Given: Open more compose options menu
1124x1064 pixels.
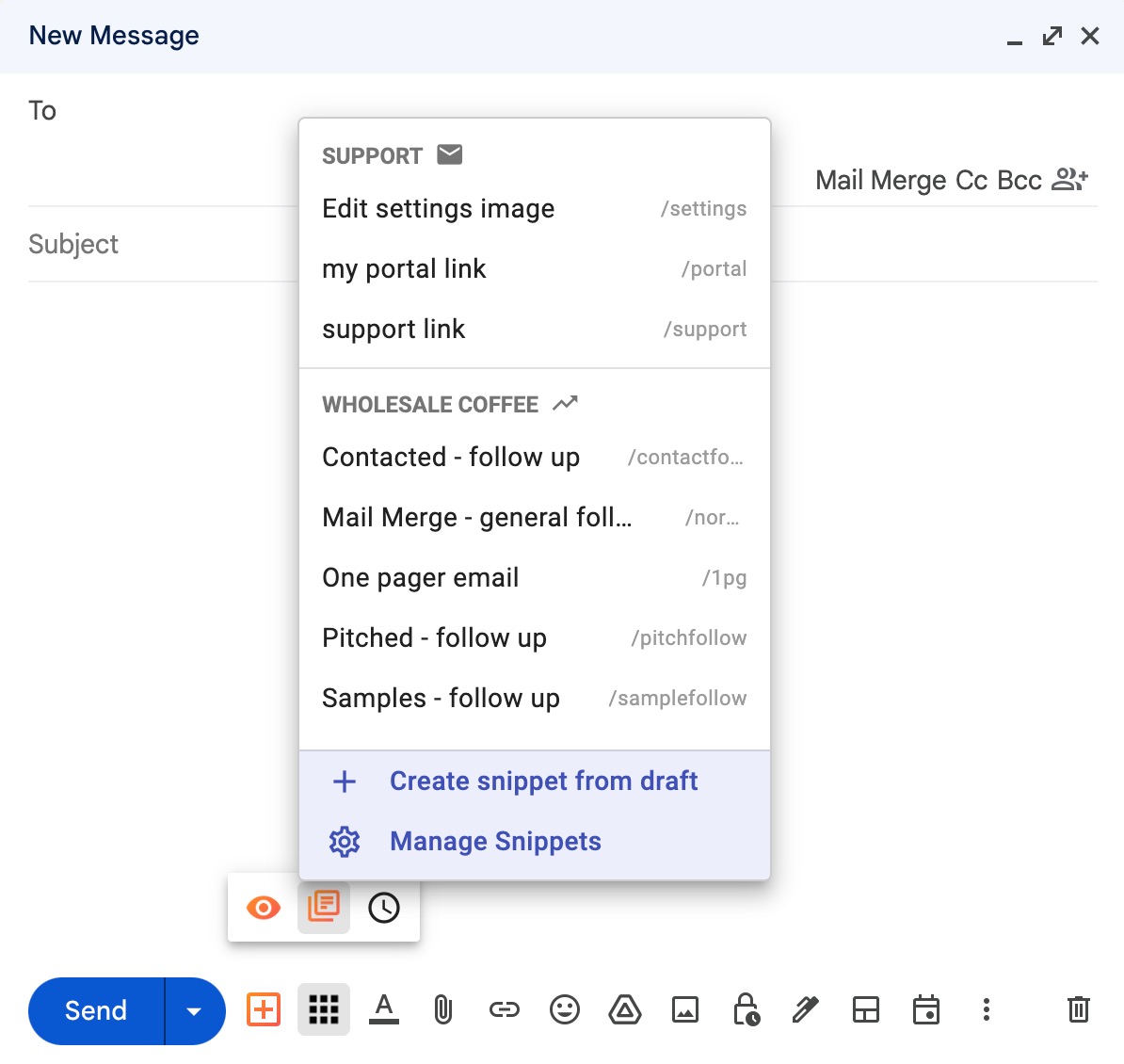Looking at the screenshot, I should pyautogui.click(x=986, y=1009).
